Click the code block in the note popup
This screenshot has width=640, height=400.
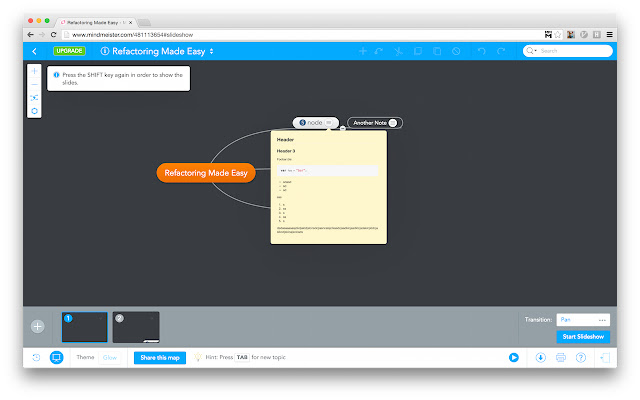[328, 171]
